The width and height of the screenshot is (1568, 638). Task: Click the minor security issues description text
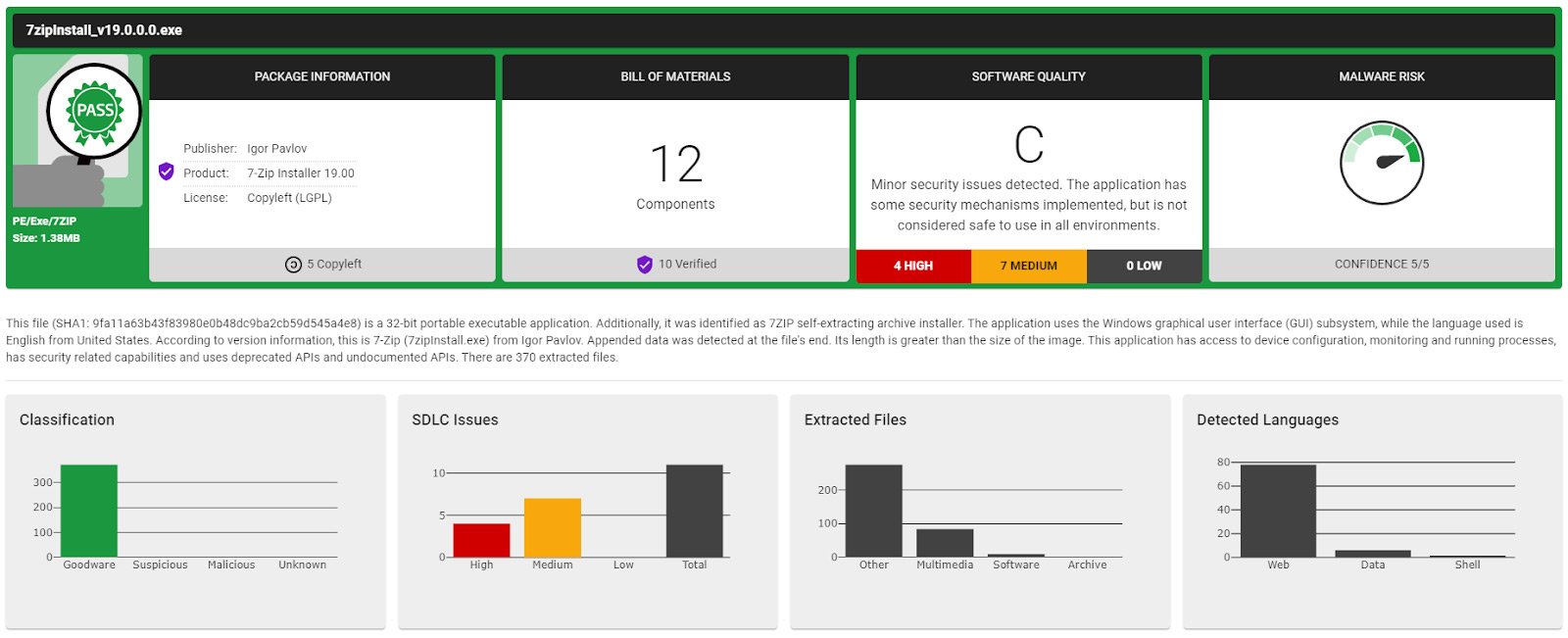click(1029, 205)
